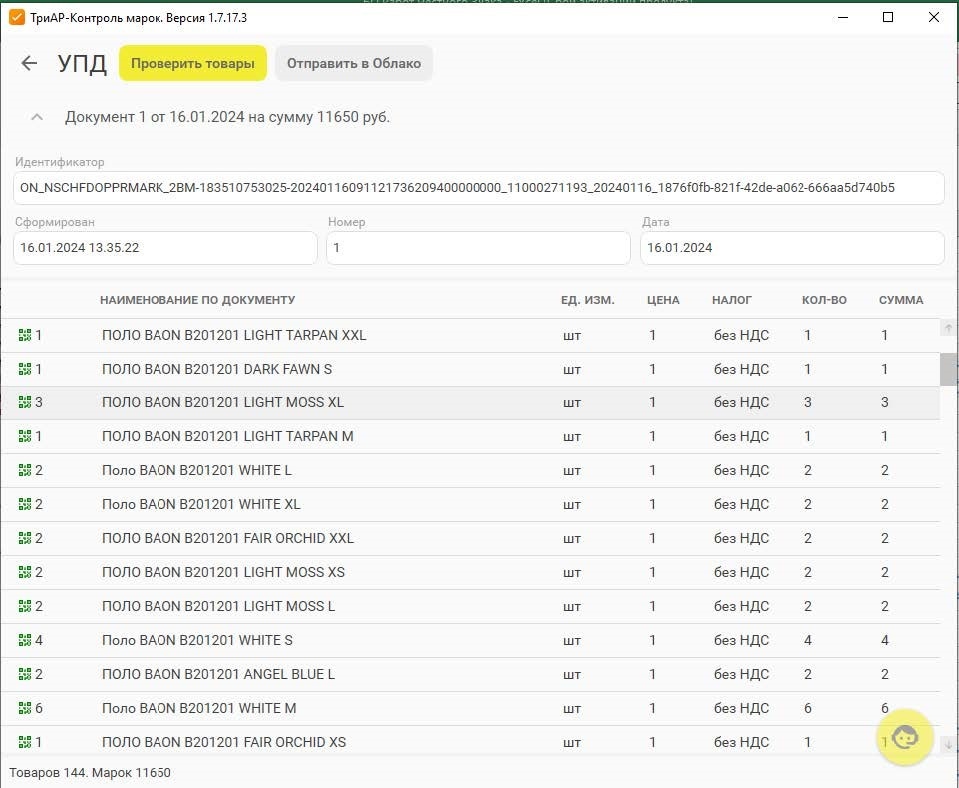Select row ПОЛО BAON B201201 DARK FAWN S
Screen dimensions: 959x788
coord(470,369)
